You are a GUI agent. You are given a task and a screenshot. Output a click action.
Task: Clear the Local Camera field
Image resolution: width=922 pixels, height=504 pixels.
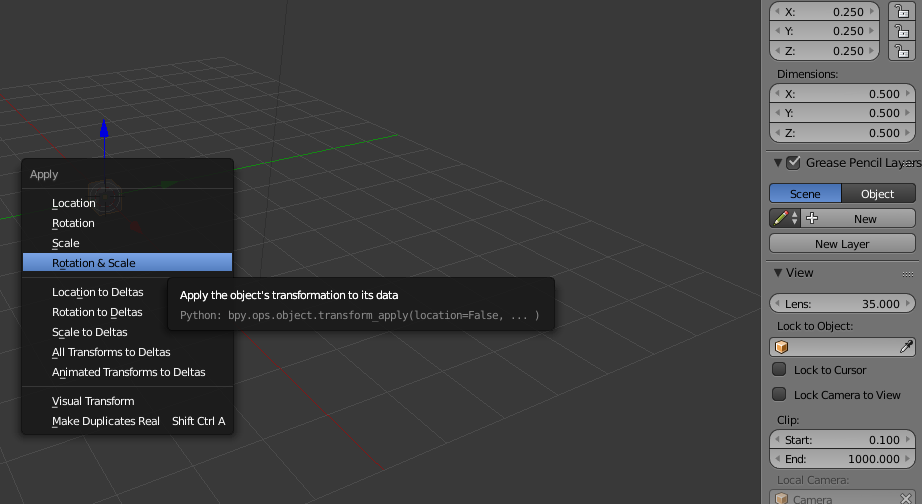906,499
